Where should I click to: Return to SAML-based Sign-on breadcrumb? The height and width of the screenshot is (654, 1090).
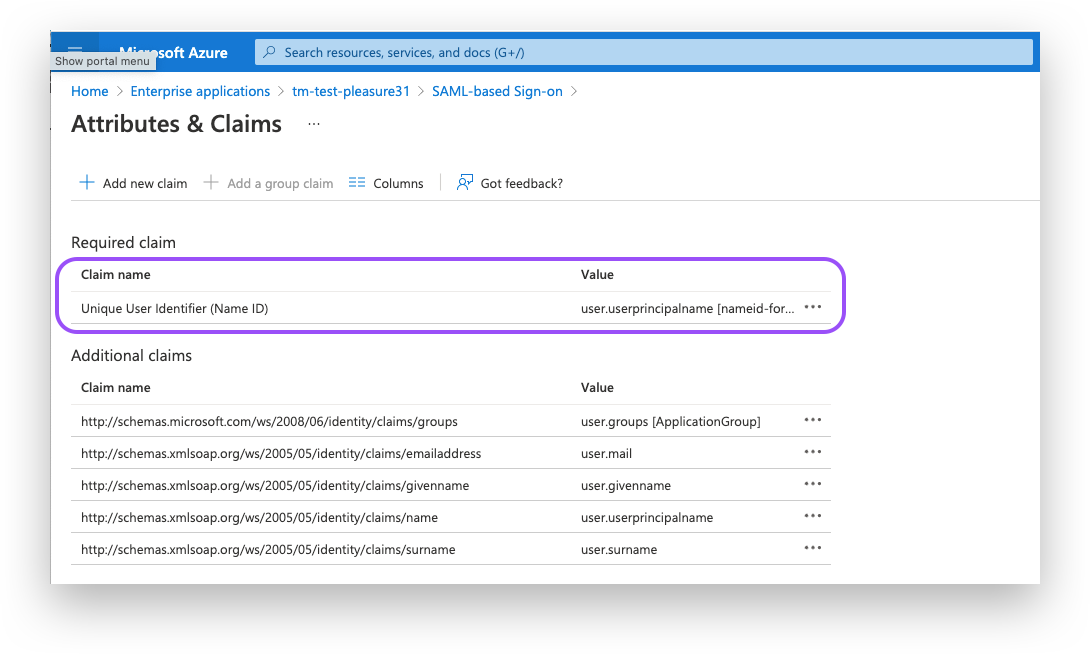pyautogui.click(x=497, y=91)
